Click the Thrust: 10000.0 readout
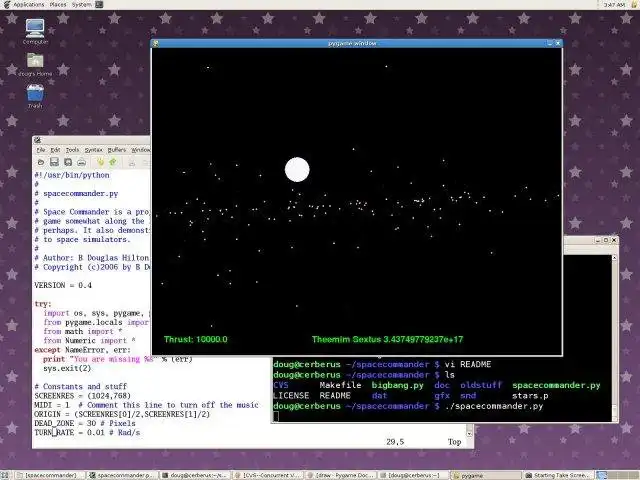This screenshot has width=640, height=480. tap(196, 339)
